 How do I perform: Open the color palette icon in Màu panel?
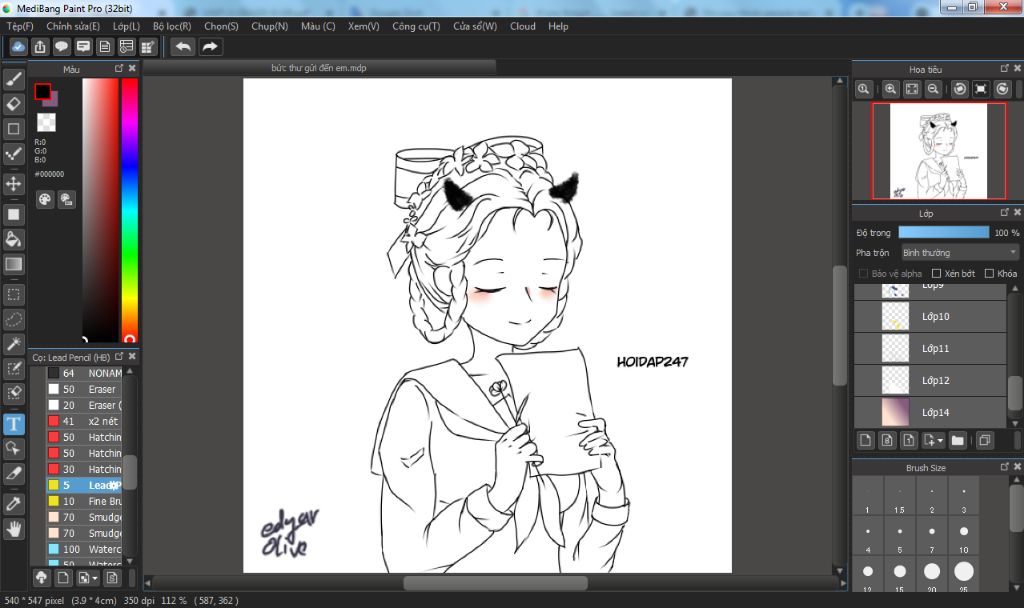pos(44,200)
